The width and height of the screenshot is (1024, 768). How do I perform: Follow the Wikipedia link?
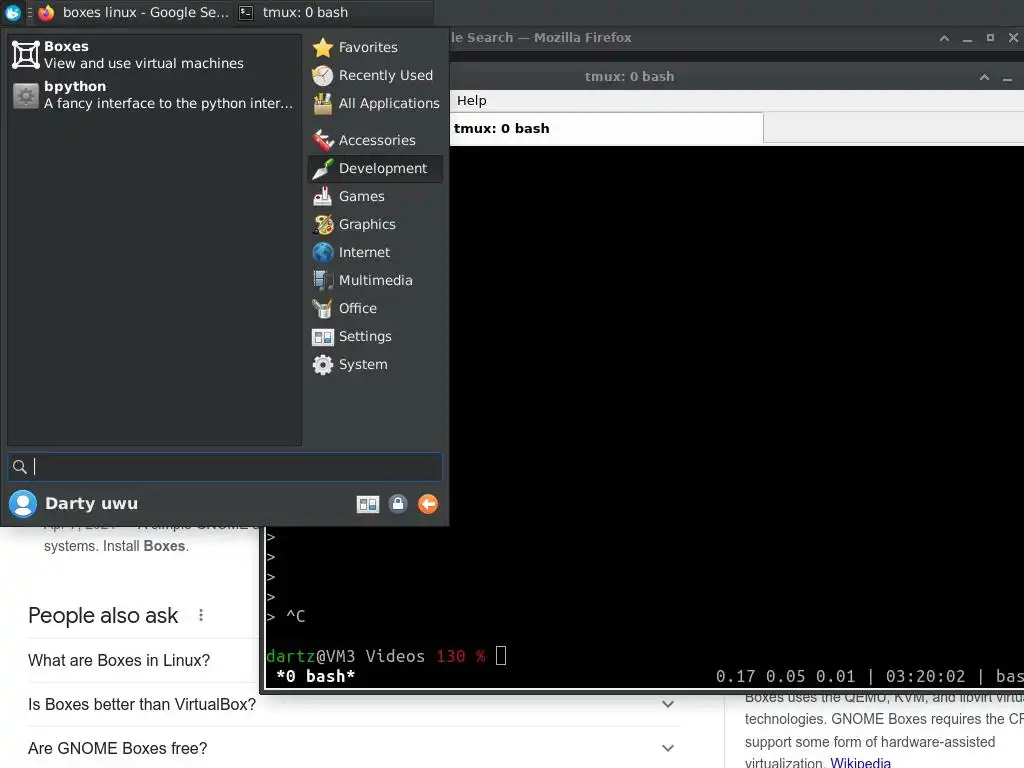click(x=860, y=762)
